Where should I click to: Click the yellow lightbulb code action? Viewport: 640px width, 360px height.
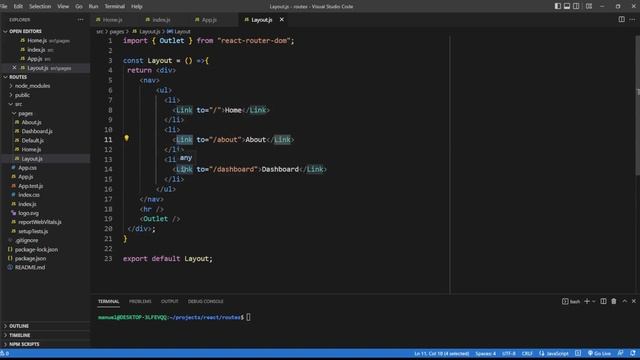tap(127, 138)
